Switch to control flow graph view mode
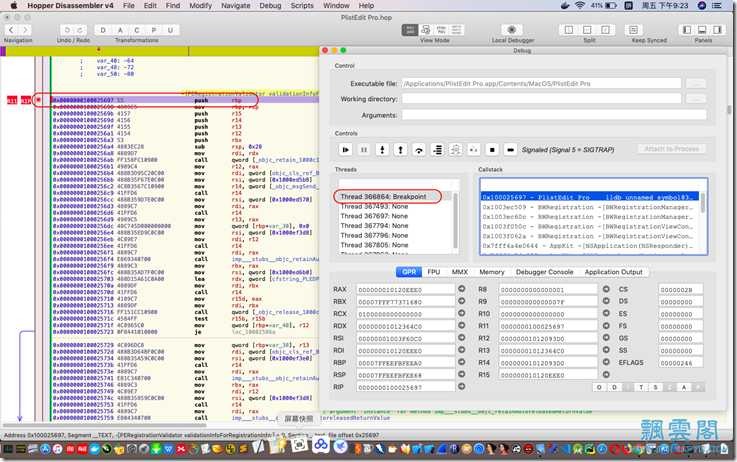Viewport: 737px width, 462px height. click(x=425, y=30)
